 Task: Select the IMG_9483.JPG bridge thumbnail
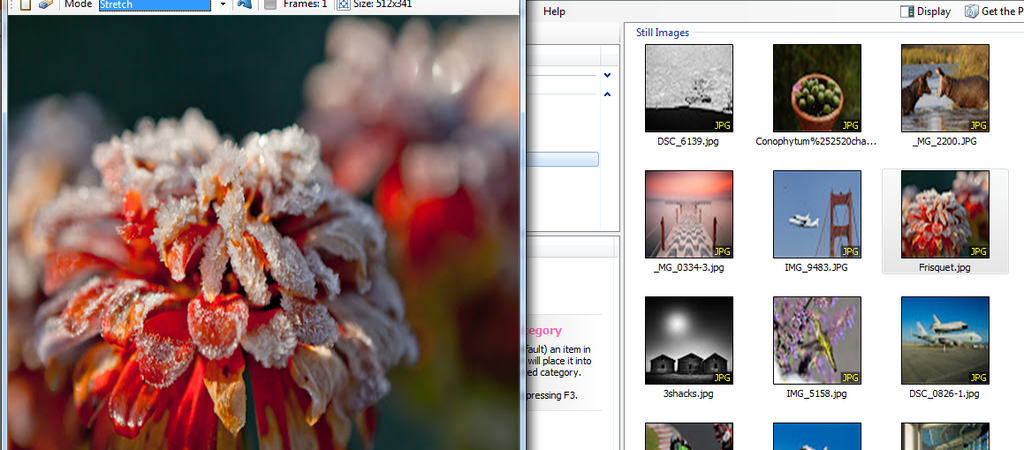(x=816, y=214)
